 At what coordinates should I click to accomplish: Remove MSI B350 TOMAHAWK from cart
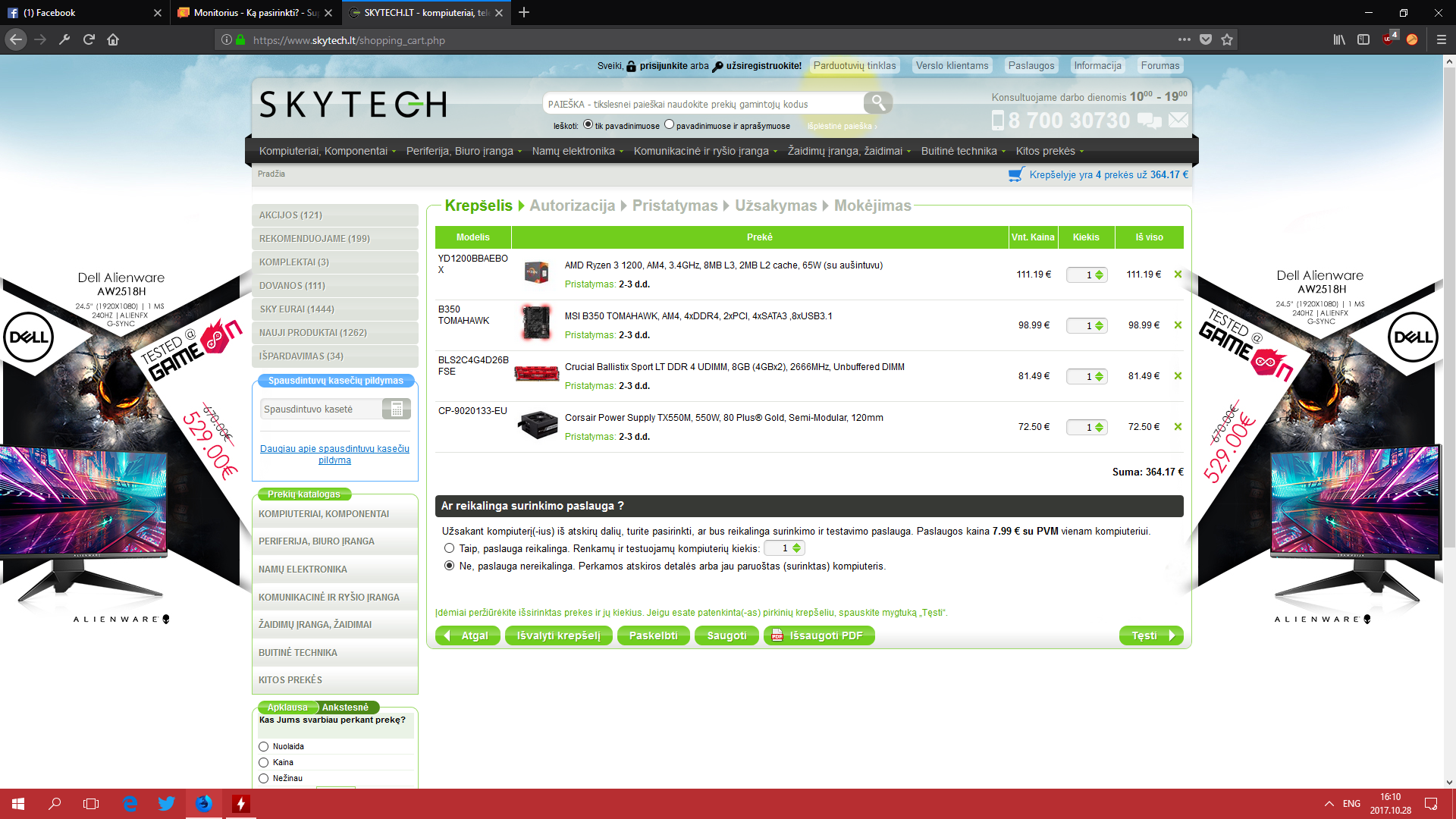pyautogui.click(x=1178, y=325)
